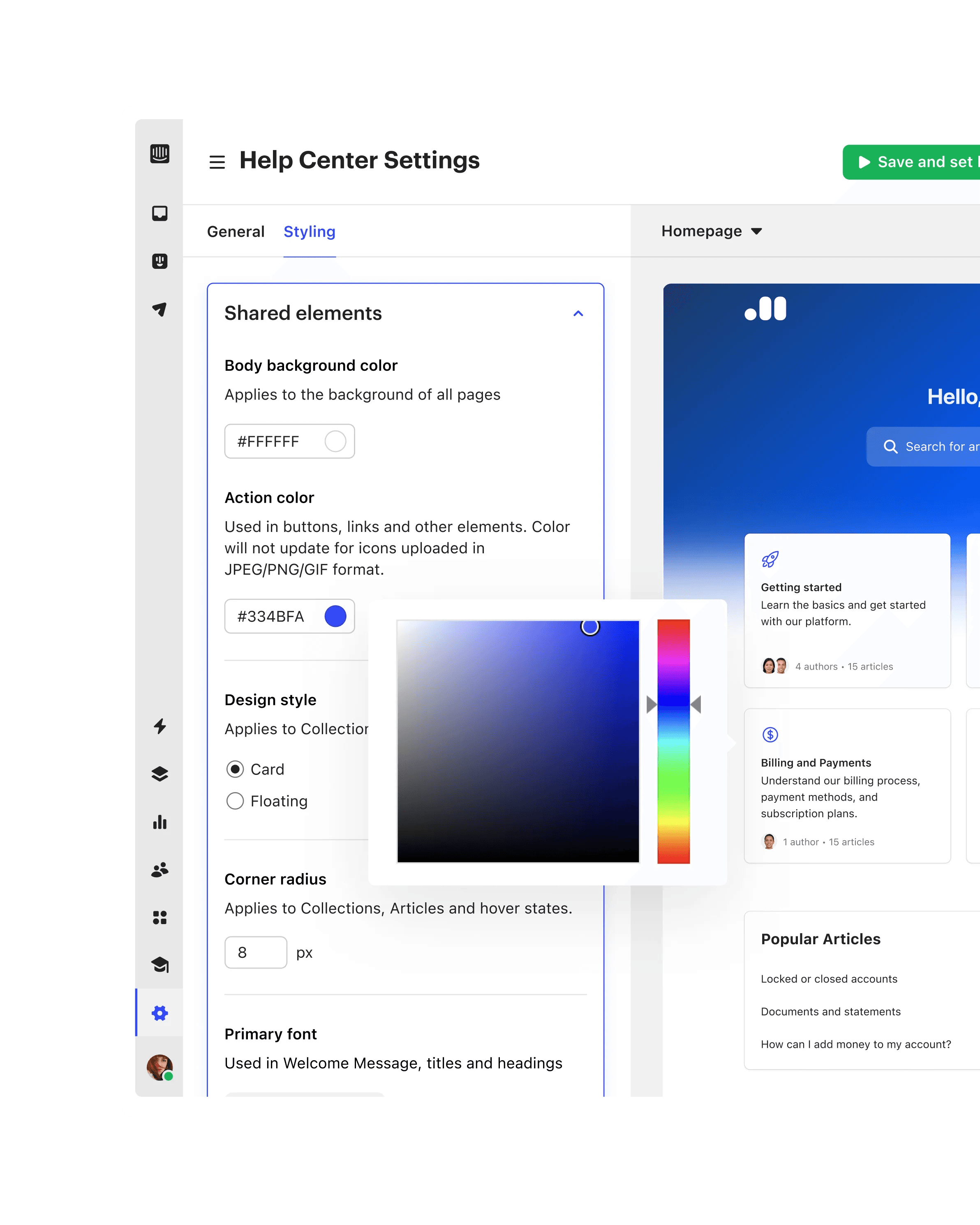Open the App Store grid icon
Viewport: 980px width, 1225px height.
159,918
